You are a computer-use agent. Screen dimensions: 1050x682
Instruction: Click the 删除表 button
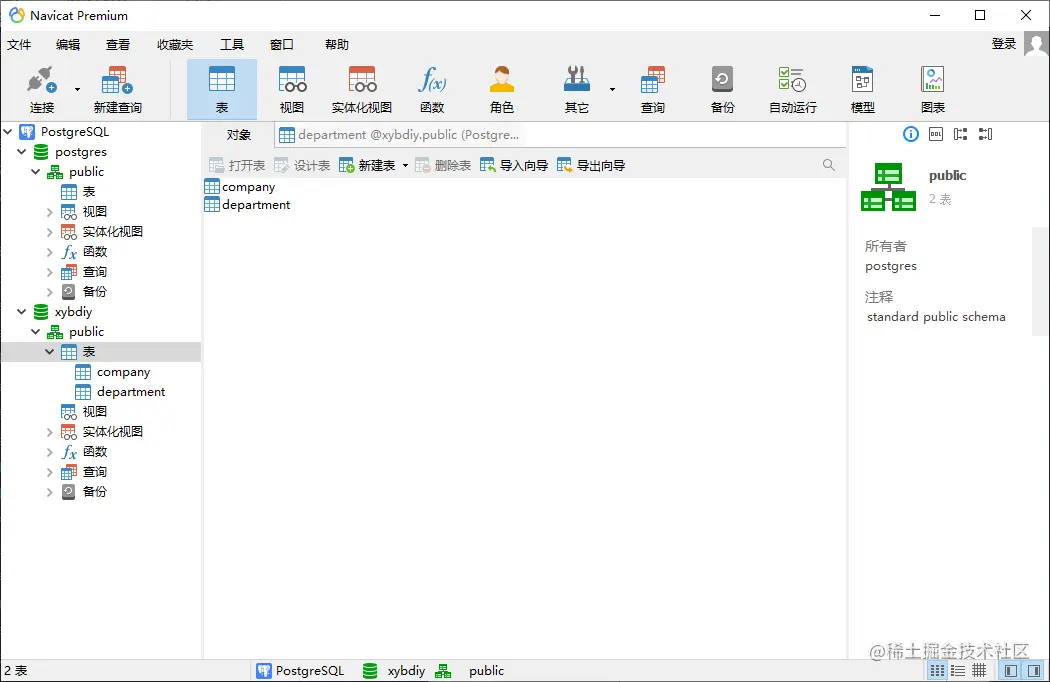click(x=443, y=165)
